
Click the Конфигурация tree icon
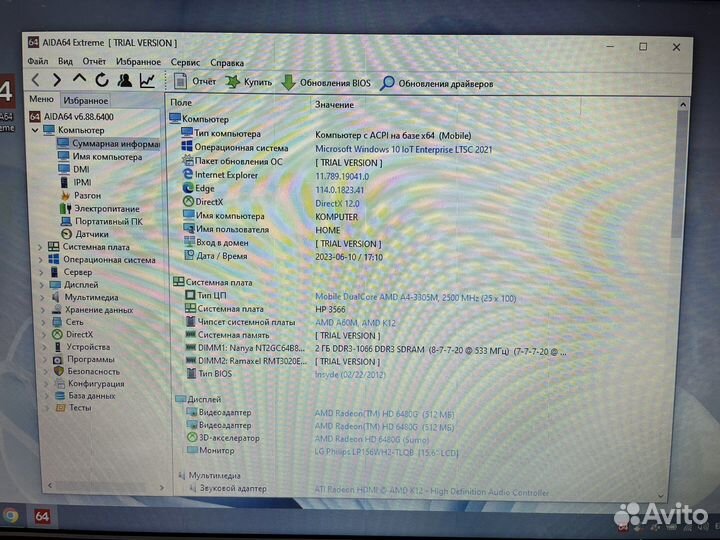pos(59,383)
